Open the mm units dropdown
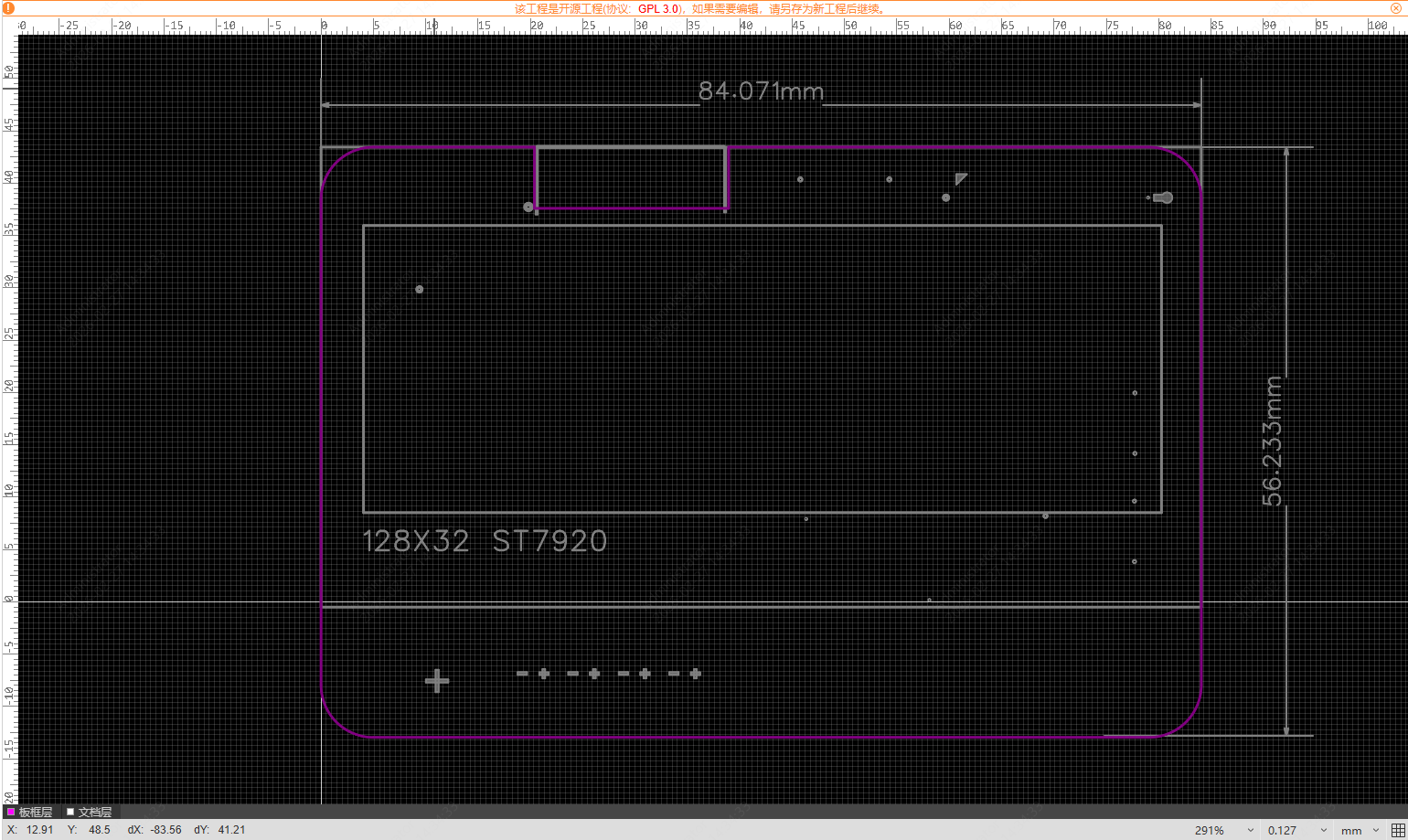The image size is (1408, 840). coord(1375,830)
